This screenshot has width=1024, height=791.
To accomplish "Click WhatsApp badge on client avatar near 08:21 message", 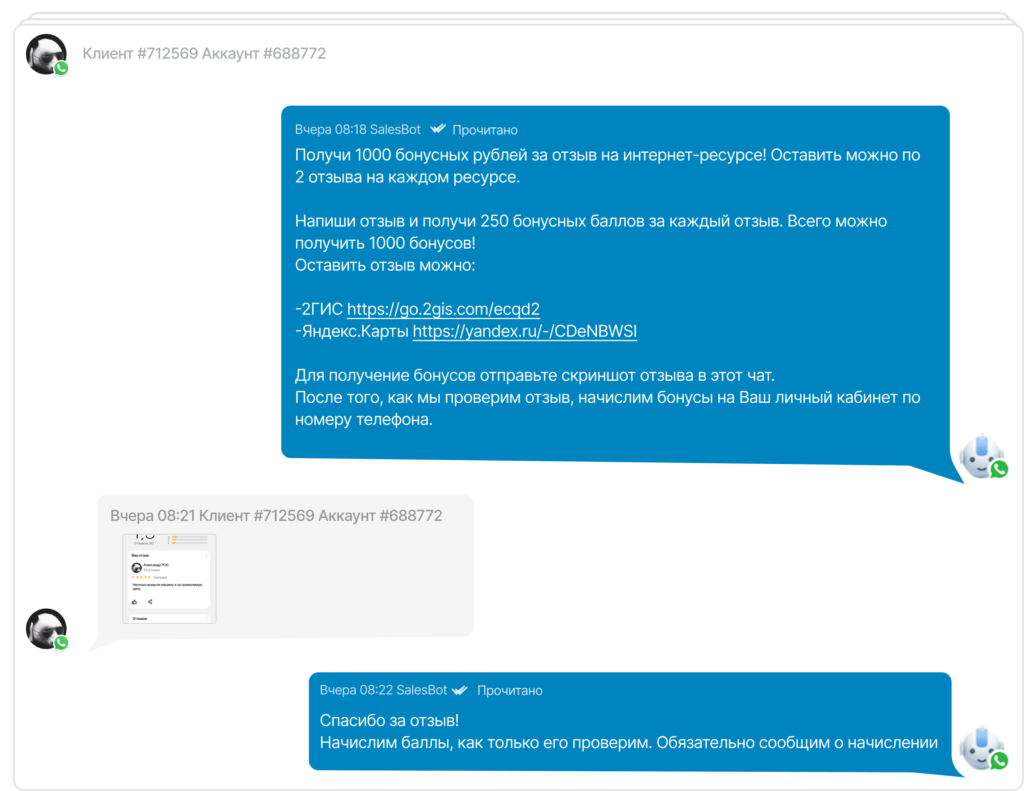I will point(61,643).
